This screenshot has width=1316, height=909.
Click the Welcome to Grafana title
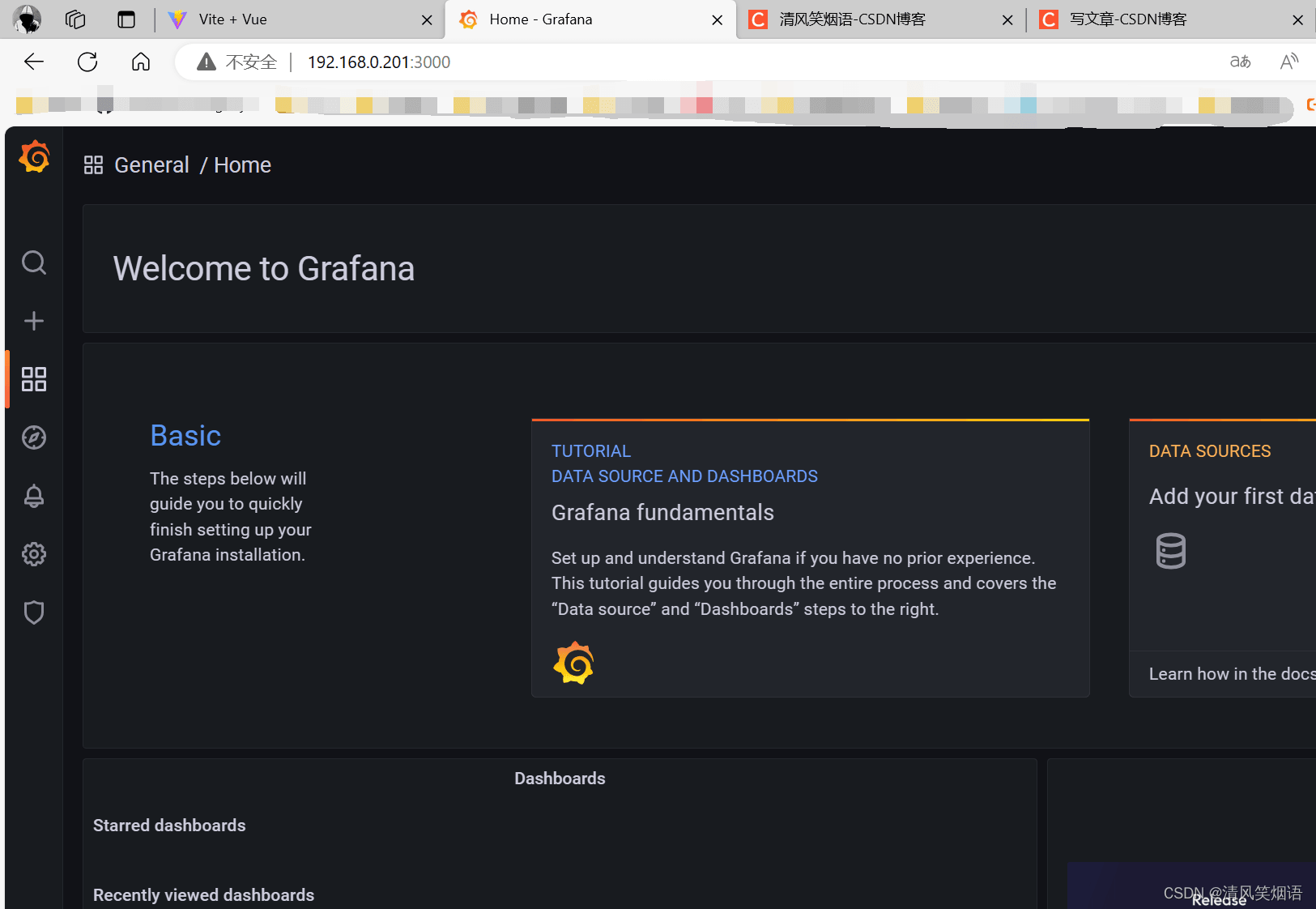coord(264,269)
